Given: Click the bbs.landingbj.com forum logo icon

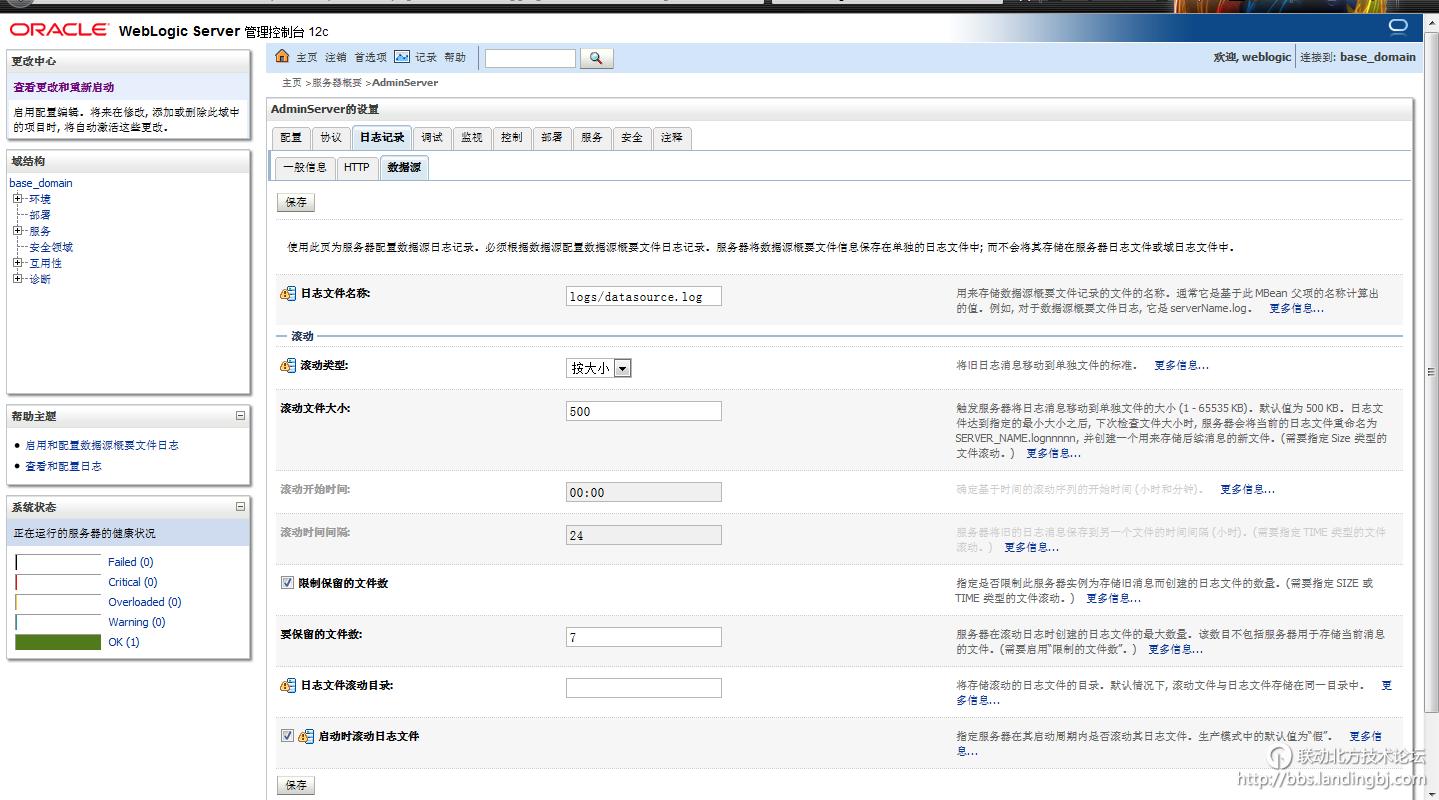Looking at the screenshot, I should point(1278,756).
